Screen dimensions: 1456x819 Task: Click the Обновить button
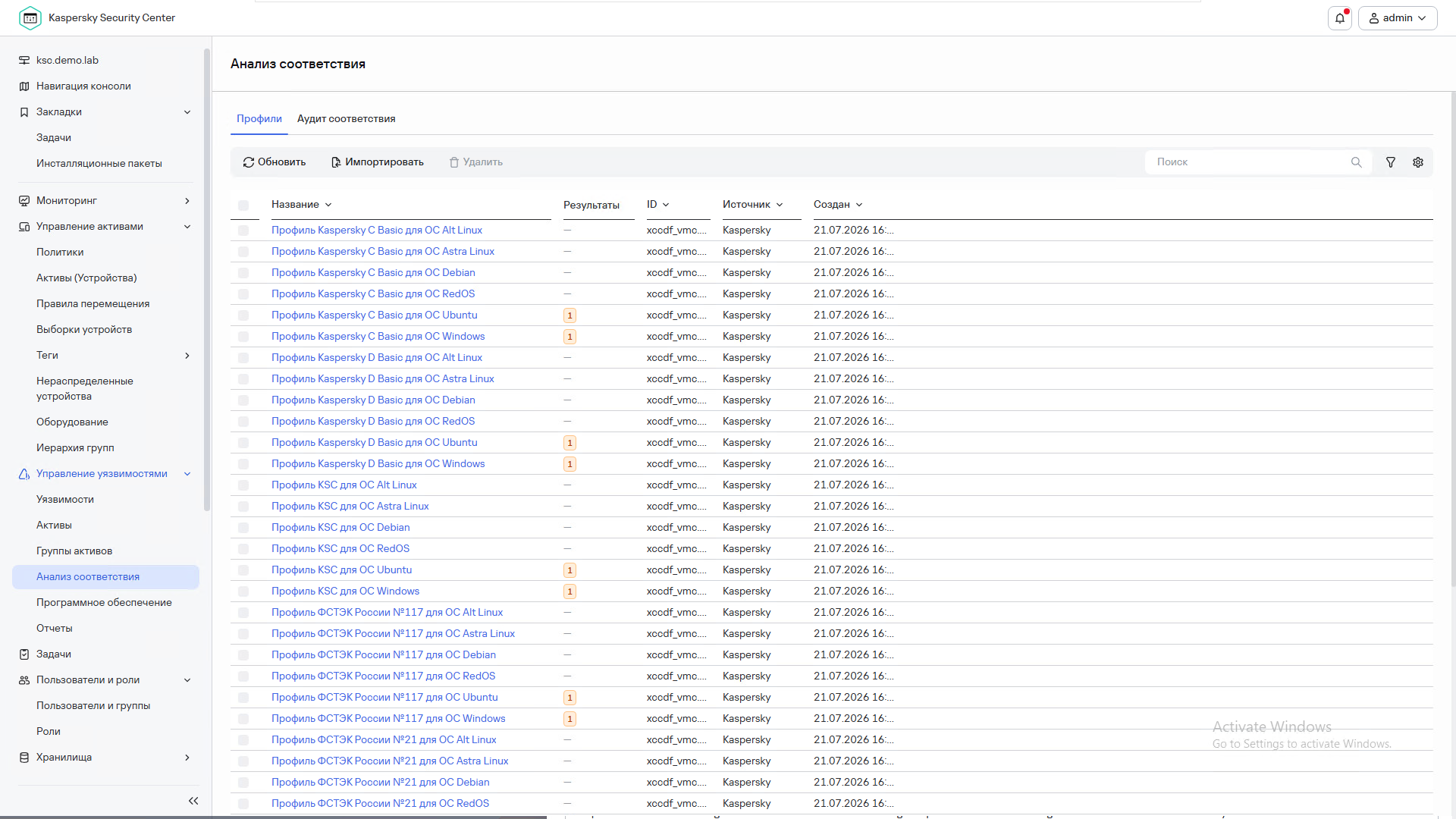tap(275, 162)
